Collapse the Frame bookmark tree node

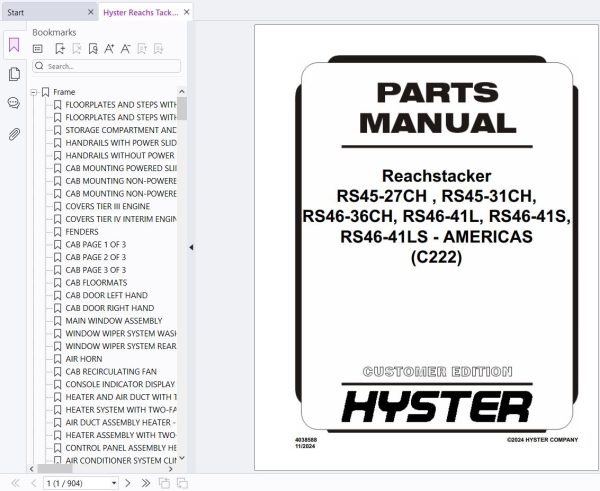coord(34,92)
